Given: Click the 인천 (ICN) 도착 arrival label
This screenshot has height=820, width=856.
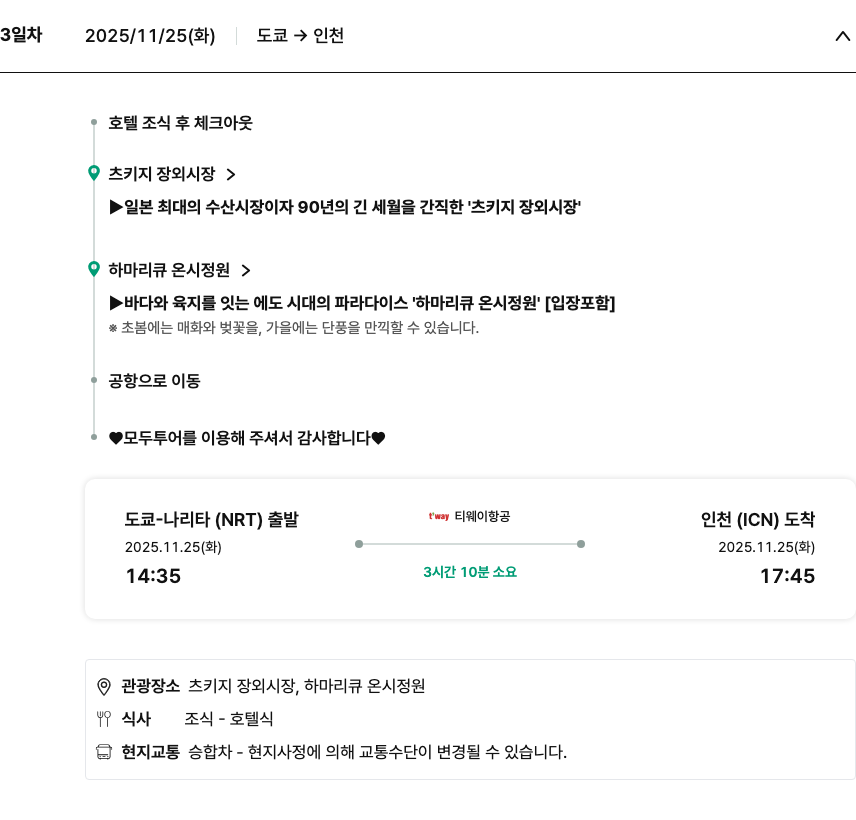Looking at the screenshot, I should pos(757,520).
